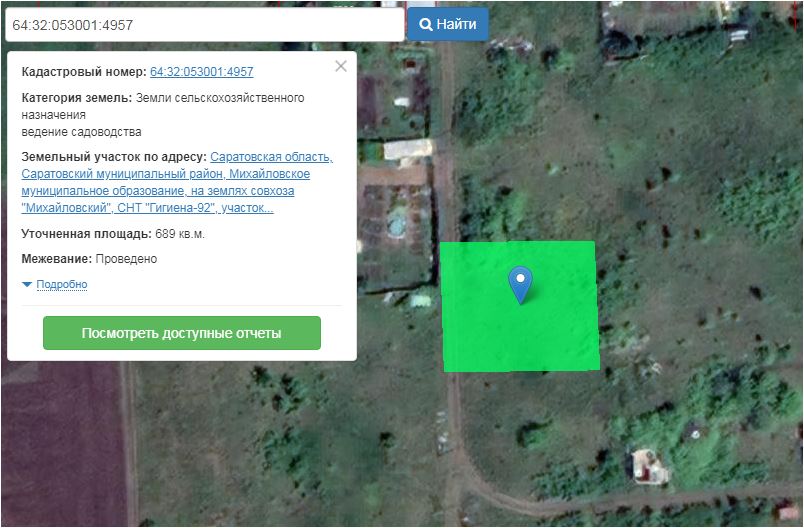This screenshot has height=528, width=804.
Task: Expand the Подробно details section
Action: [61, 285]
